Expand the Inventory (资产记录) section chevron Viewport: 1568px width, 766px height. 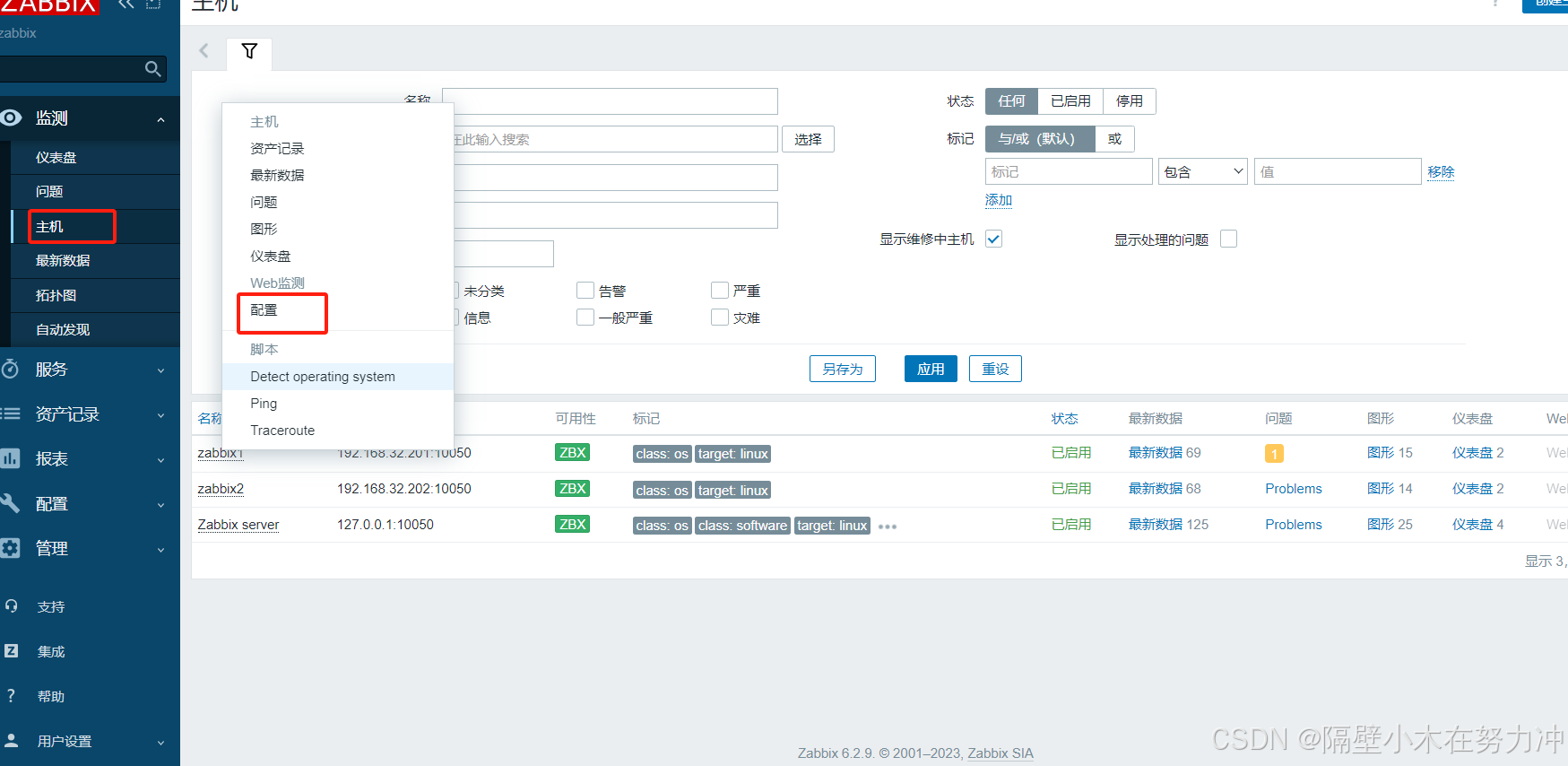coord(160,415)
